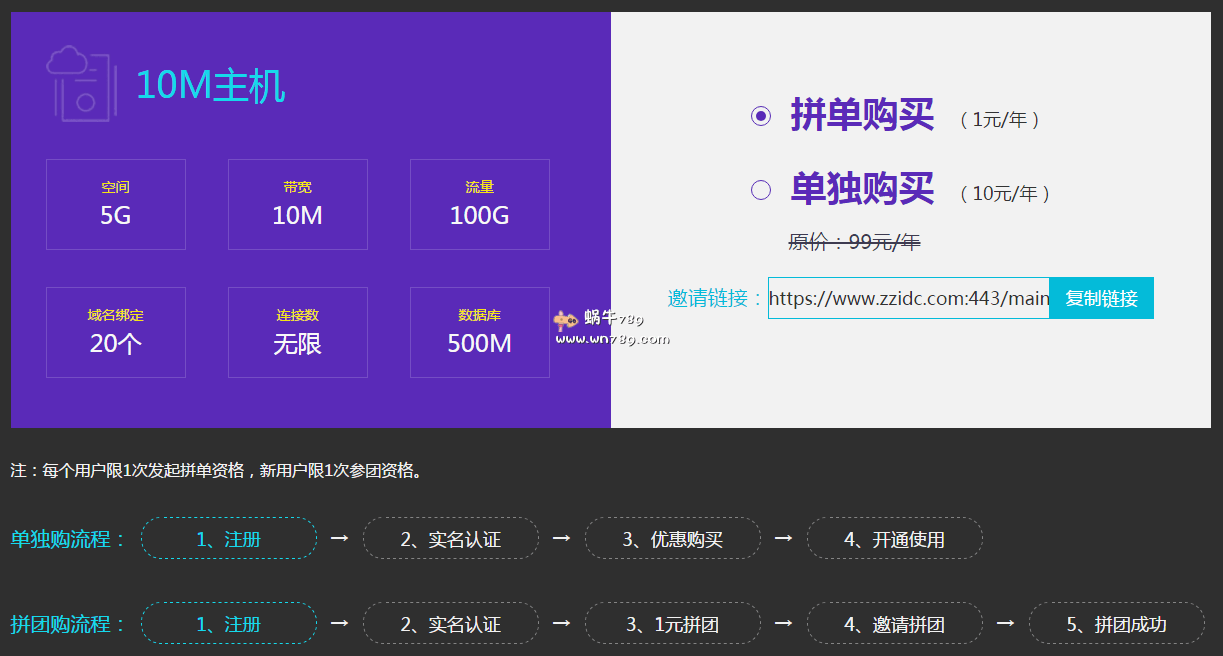Click the 10M主机 title heading

211,86
